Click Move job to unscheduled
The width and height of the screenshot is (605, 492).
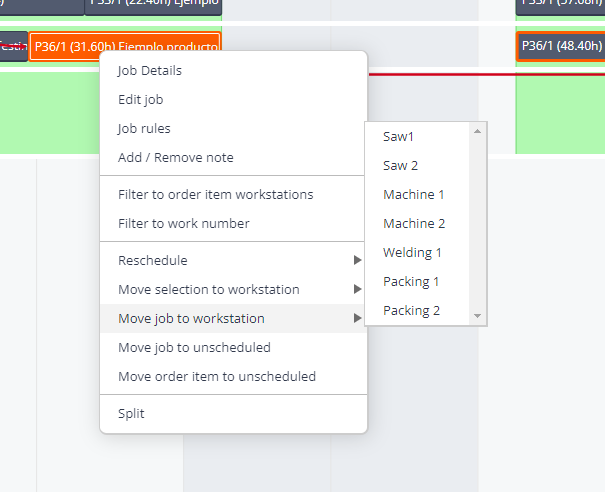[x=194, y=348]
